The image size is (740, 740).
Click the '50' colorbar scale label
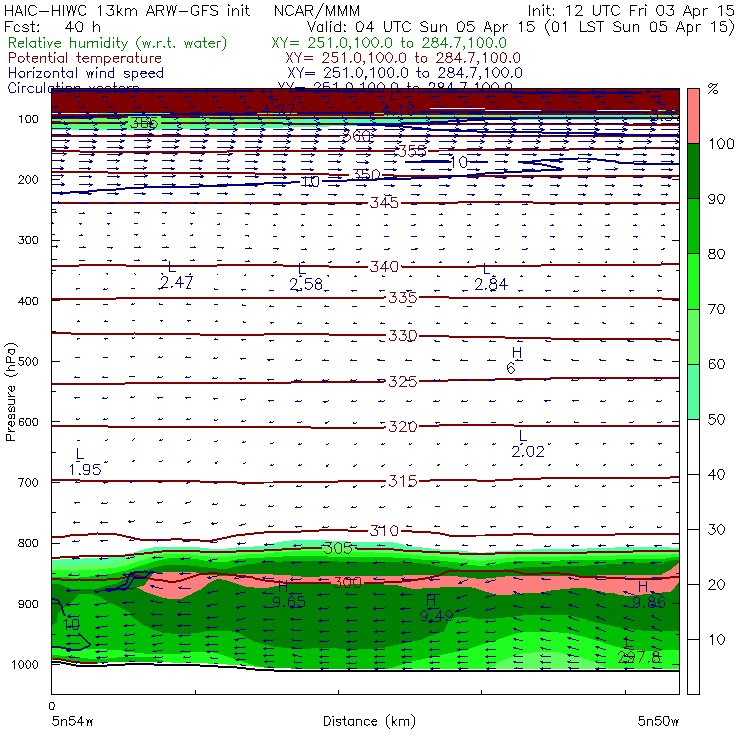click(717, 420)
